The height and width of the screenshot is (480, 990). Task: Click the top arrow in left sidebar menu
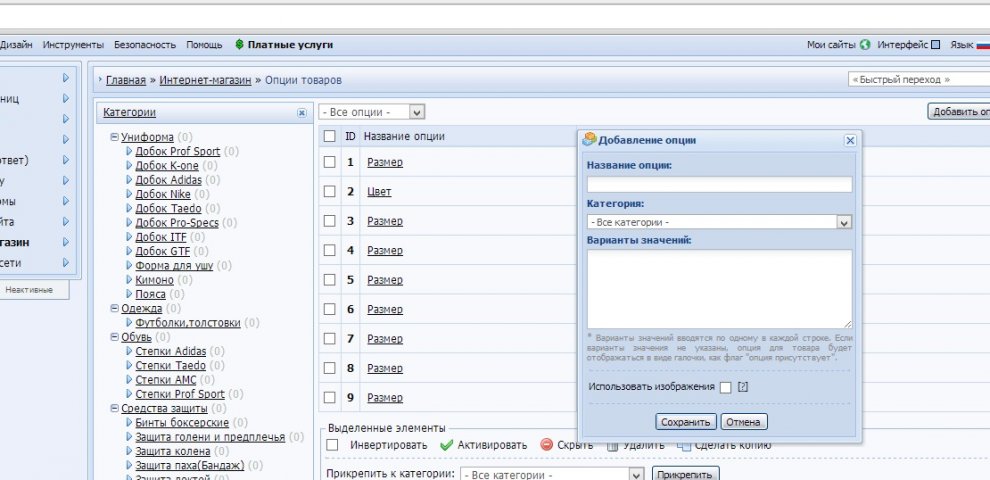pos(66,78)
